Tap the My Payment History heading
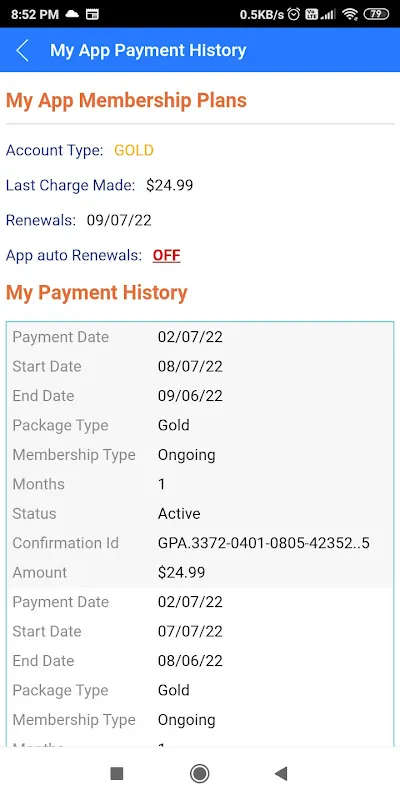The height and width of the screenshot is (800, 400). pyautogui.click(x=97, y=293)
